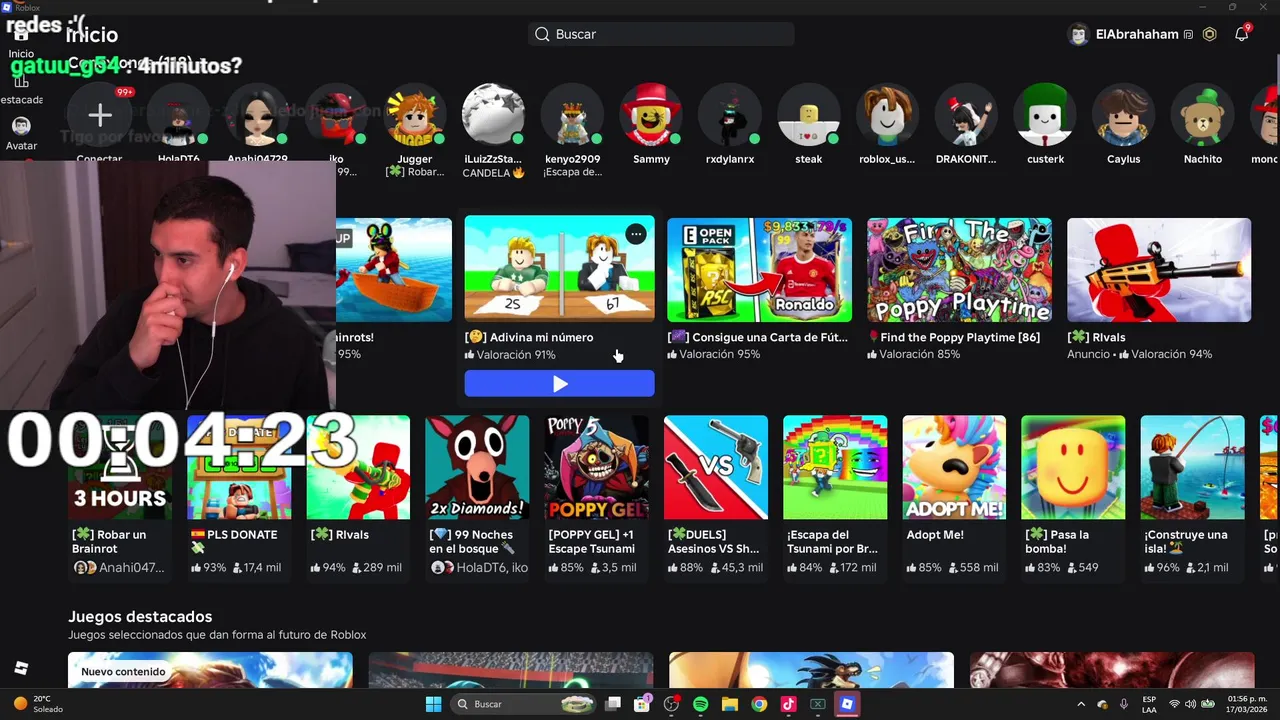
Task: Open friend iLuizZzSta avatar
Action: coord(493,116)
